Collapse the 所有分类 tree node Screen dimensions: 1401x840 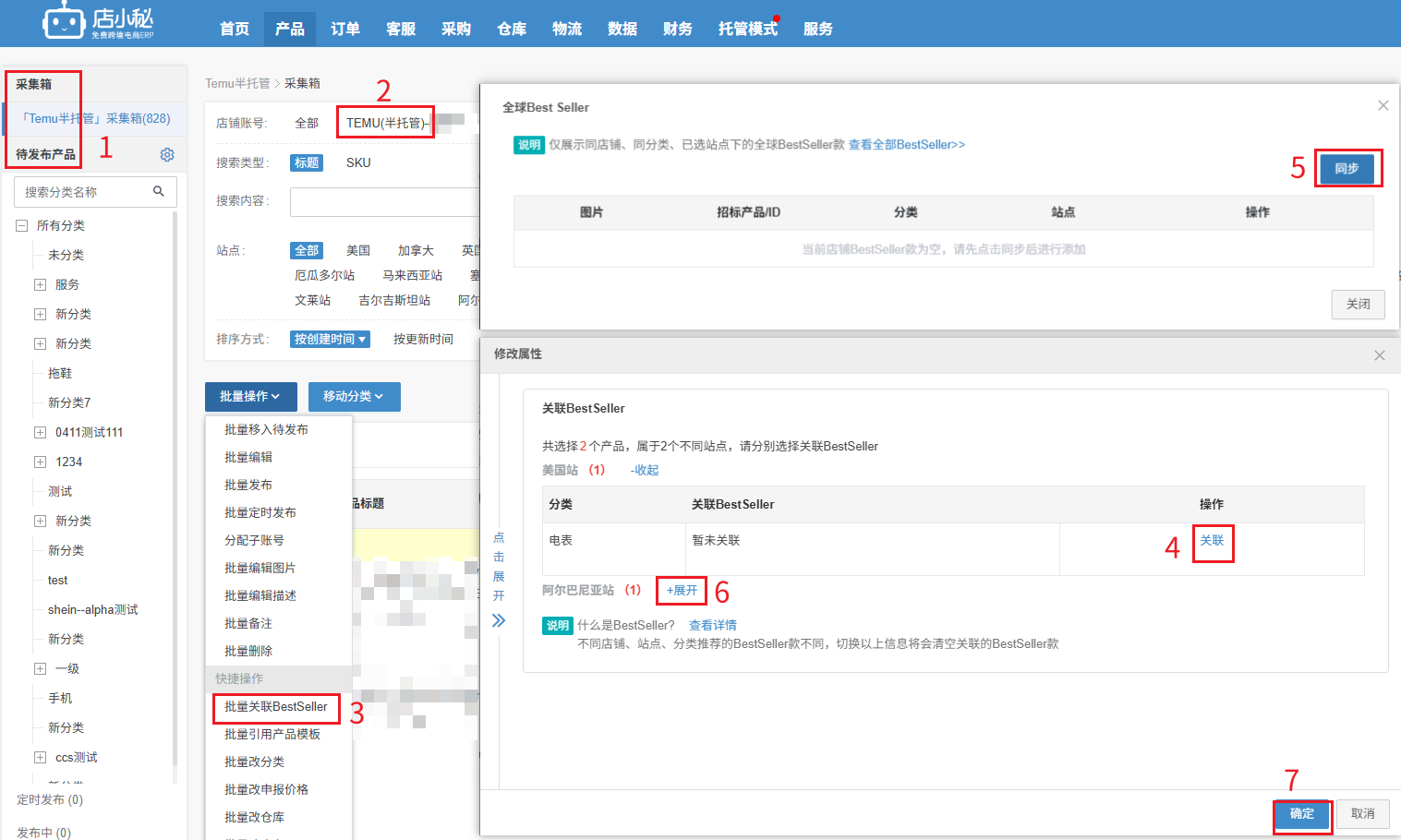click(21, 225)
